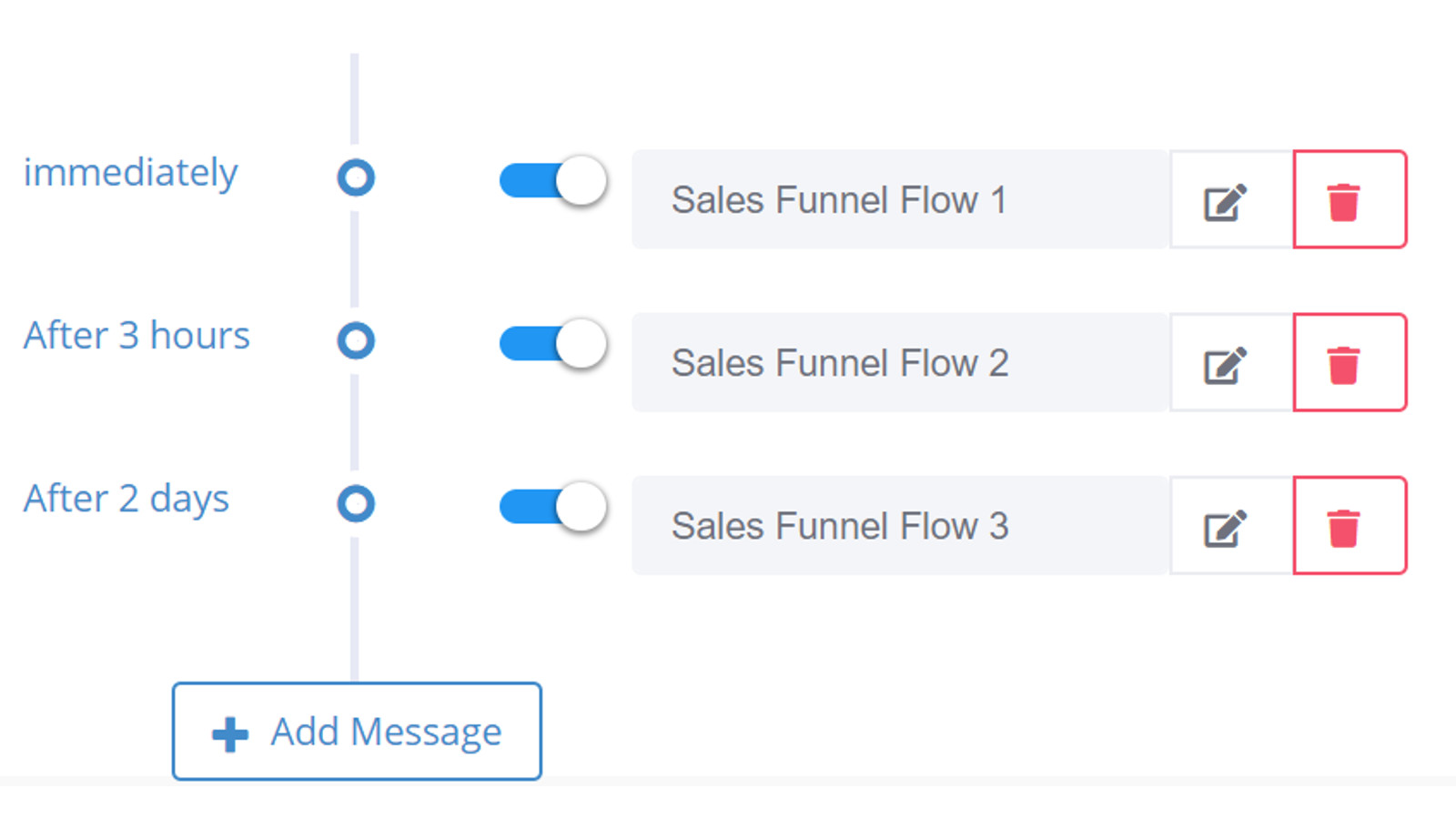Click the timeline marker for After 2 days

pos(356,503)
